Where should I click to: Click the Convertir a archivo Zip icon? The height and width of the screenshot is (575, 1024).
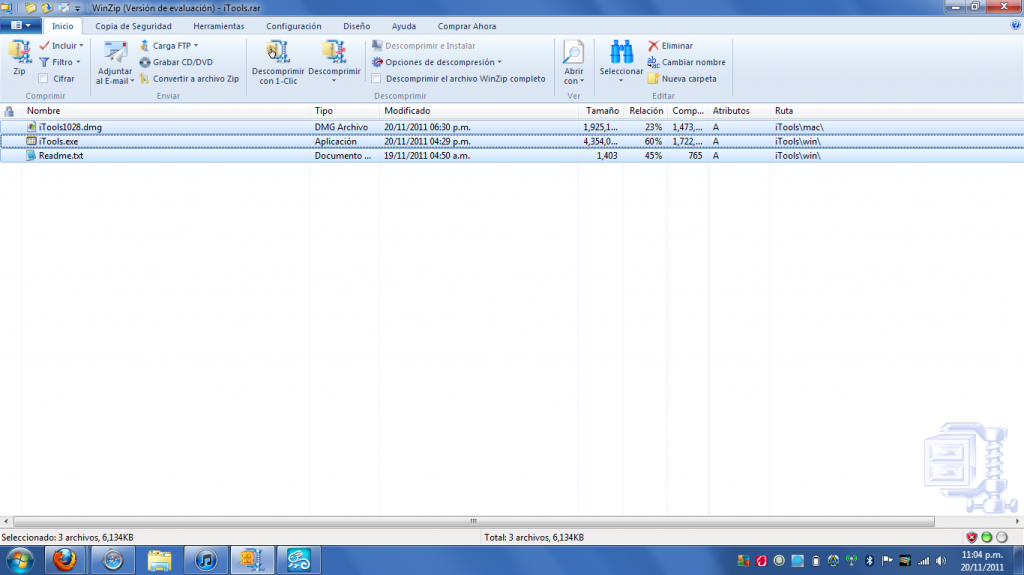point(144,78)
